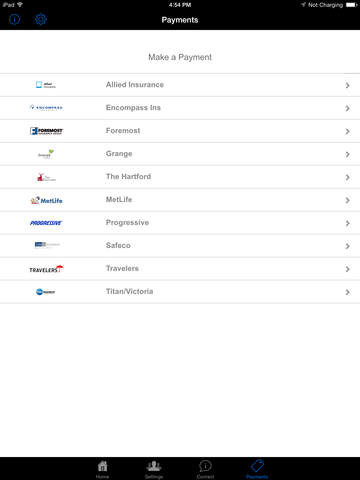Screen dimensions: 360x480
Task: Expand The Hartford row chevron
Action: point(348,177)
